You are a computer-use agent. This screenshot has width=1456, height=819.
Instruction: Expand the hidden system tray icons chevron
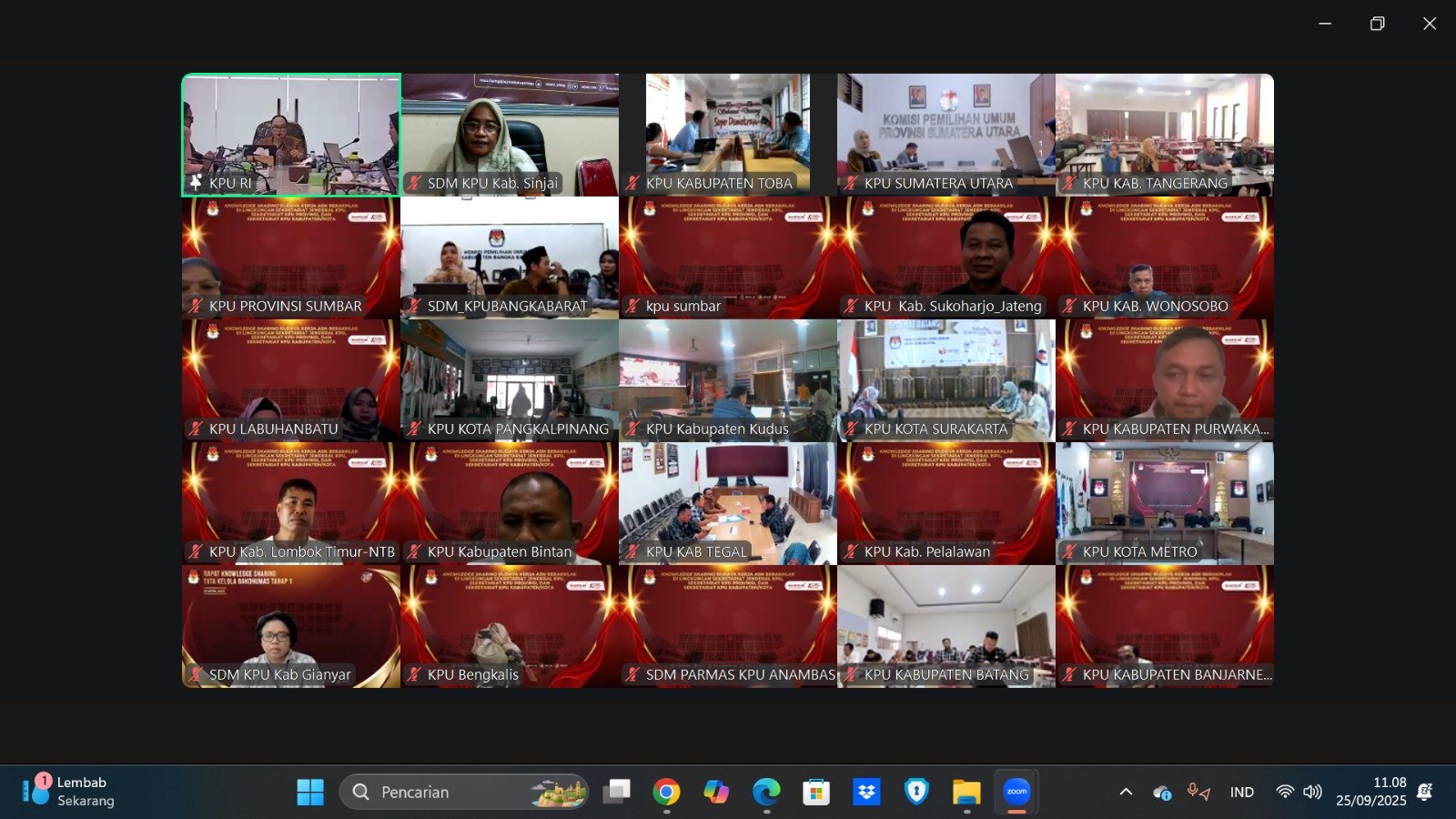(1126, 792)
